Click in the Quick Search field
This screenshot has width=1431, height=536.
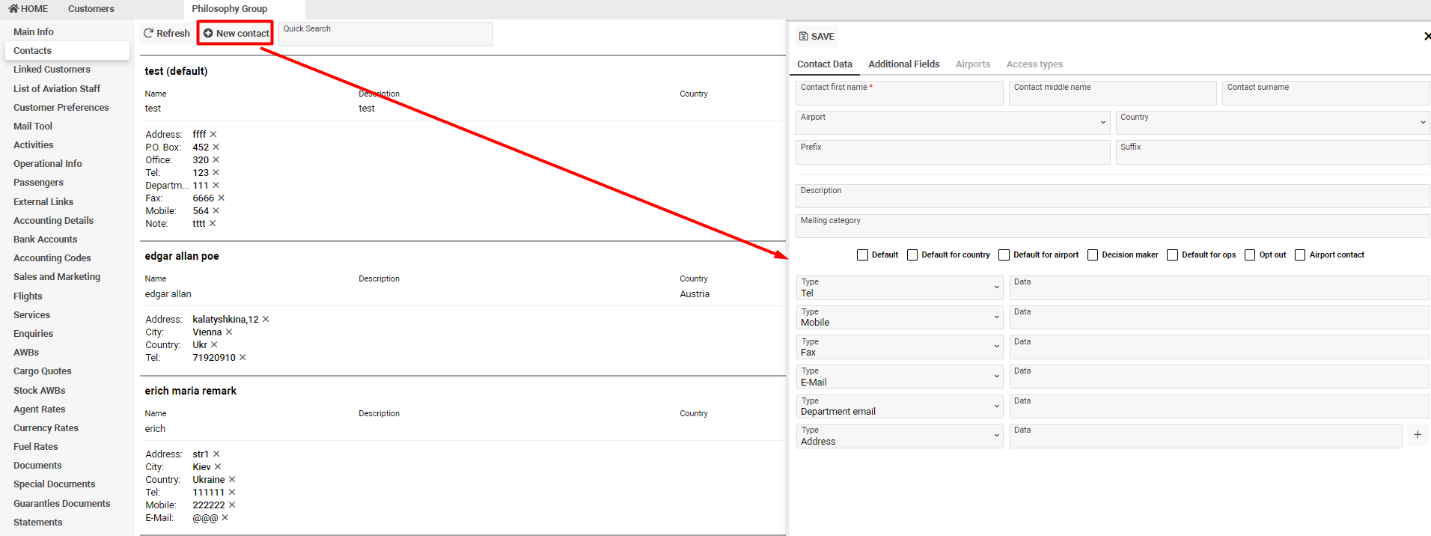click(385, 34)
